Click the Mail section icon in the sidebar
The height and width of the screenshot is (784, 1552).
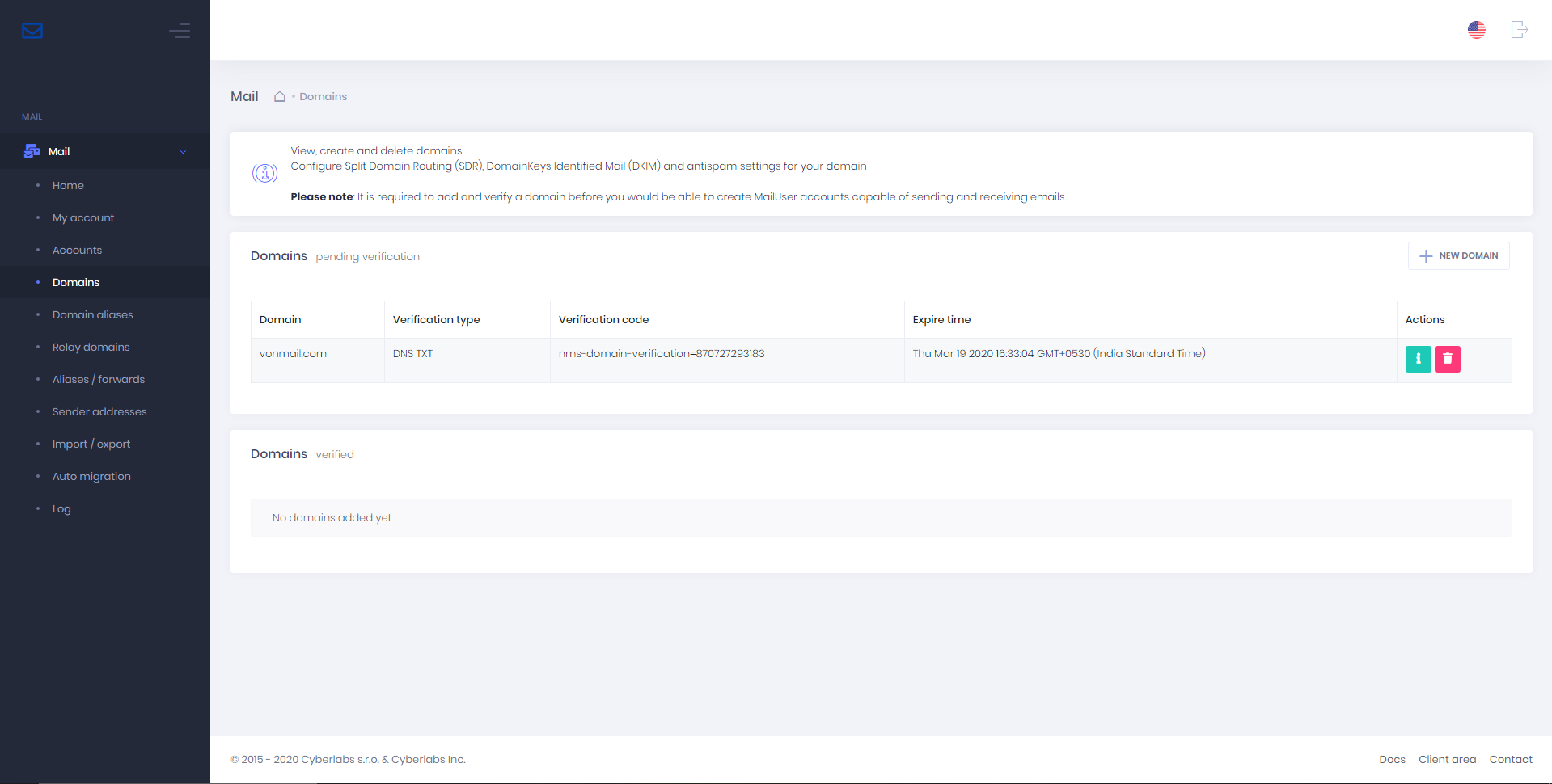(32, 151)
